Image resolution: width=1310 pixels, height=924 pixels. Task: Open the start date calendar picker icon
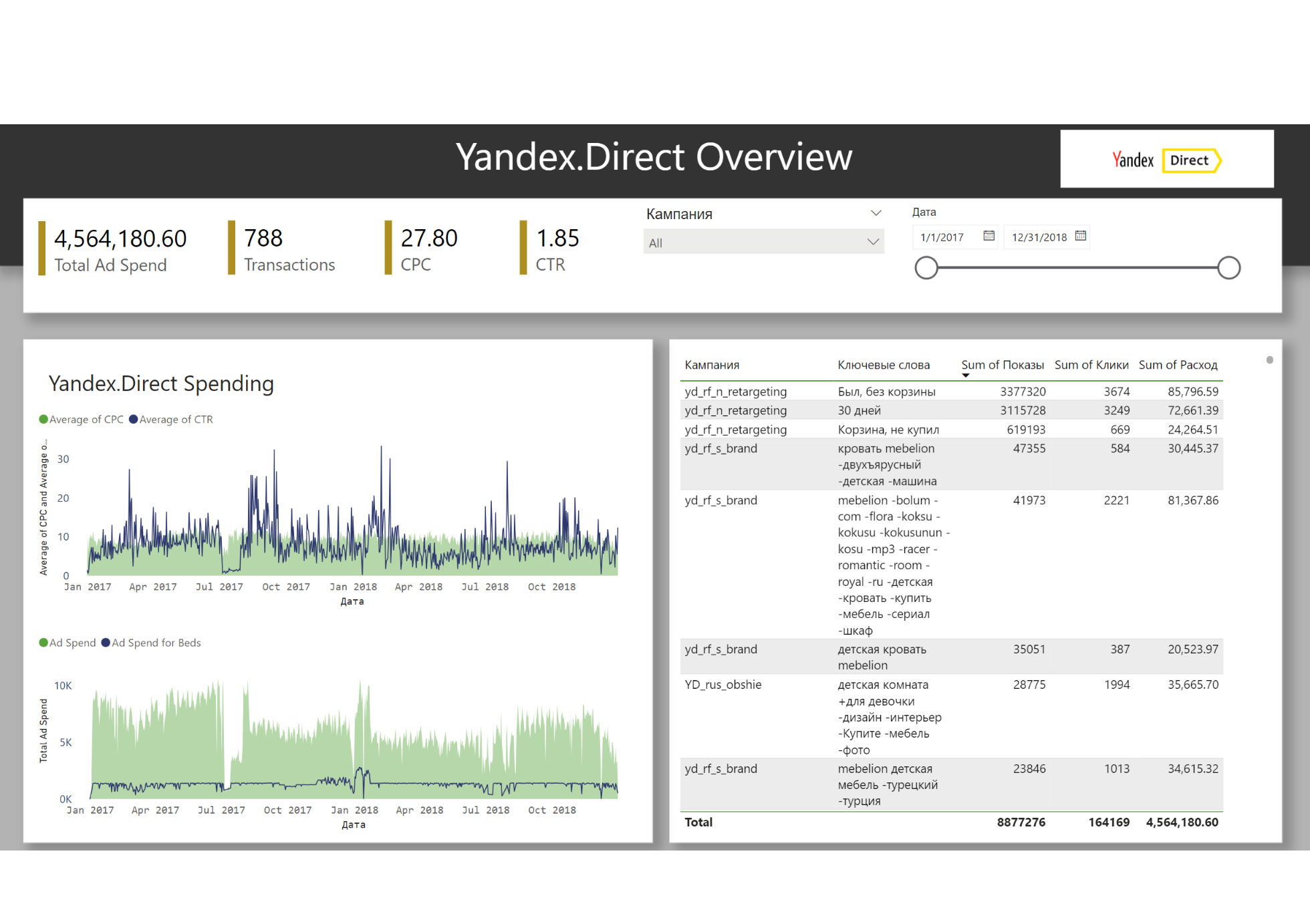click(989, 236)
